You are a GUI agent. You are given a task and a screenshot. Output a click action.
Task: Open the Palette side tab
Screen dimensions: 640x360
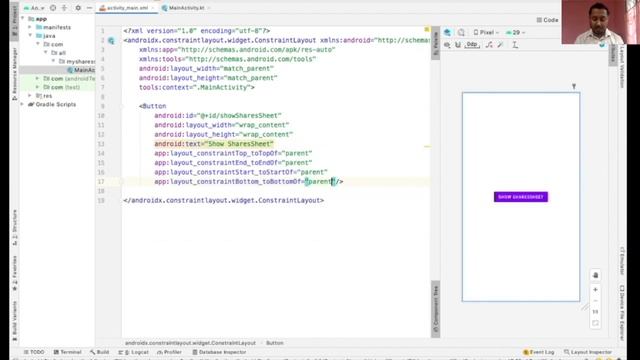436,44
